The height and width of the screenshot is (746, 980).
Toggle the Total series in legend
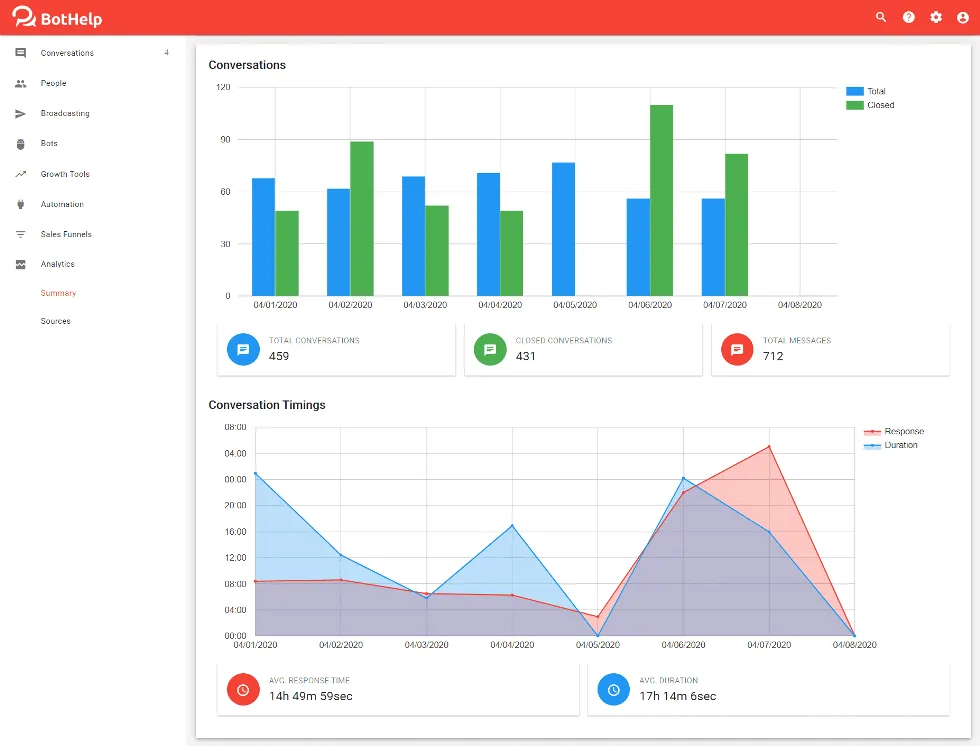tap(866, 91)
